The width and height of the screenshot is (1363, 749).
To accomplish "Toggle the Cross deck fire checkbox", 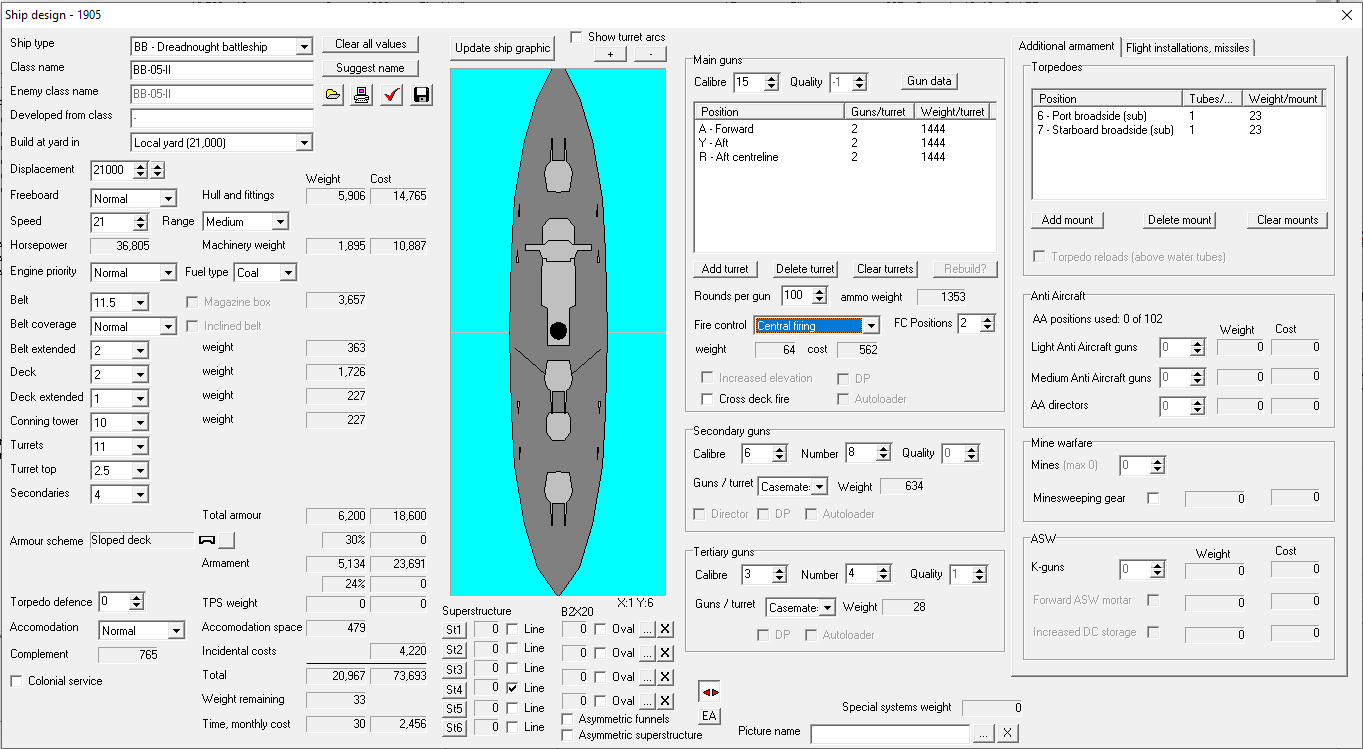I will pos(708,399).
